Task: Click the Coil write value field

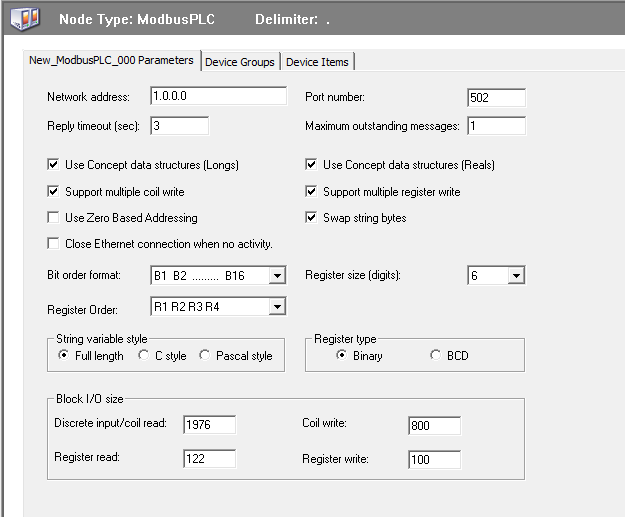Action: [x=434, y=426]
